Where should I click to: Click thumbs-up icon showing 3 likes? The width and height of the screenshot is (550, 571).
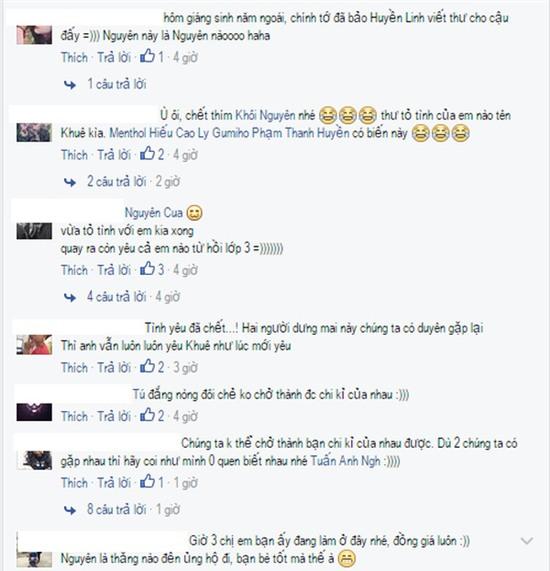(148, 269)
